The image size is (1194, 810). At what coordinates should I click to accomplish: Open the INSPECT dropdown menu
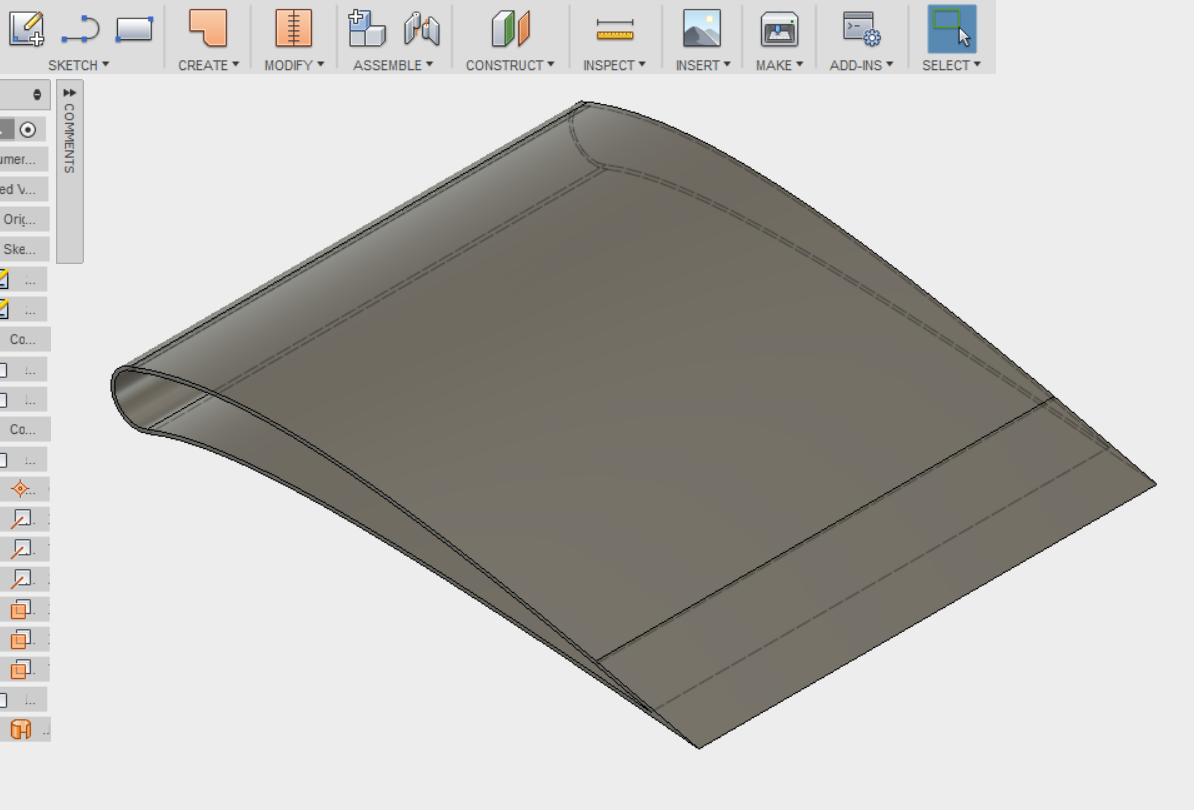click(614, 65)
